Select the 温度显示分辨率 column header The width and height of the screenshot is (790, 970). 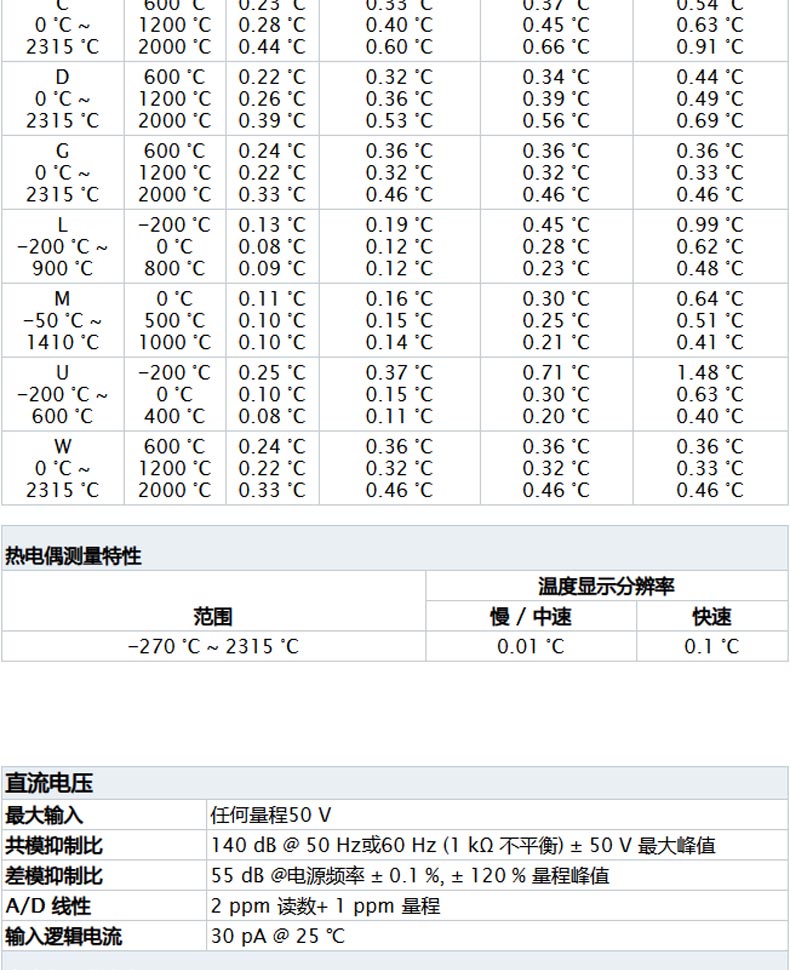(606, 586)
